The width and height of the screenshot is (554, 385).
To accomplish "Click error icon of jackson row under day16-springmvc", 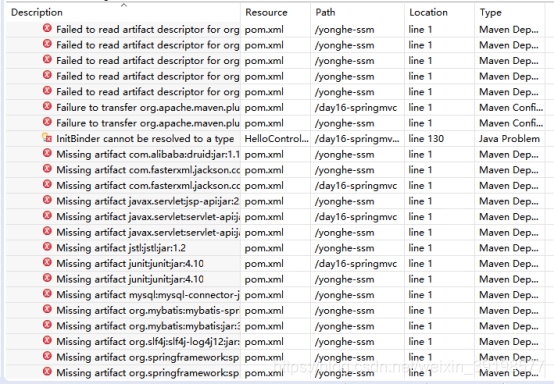I will pos(47,184).
